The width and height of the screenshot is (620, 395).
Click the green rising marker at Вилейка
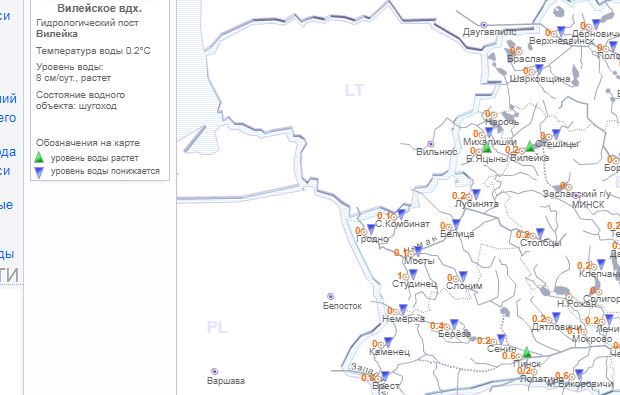[530, 146]
